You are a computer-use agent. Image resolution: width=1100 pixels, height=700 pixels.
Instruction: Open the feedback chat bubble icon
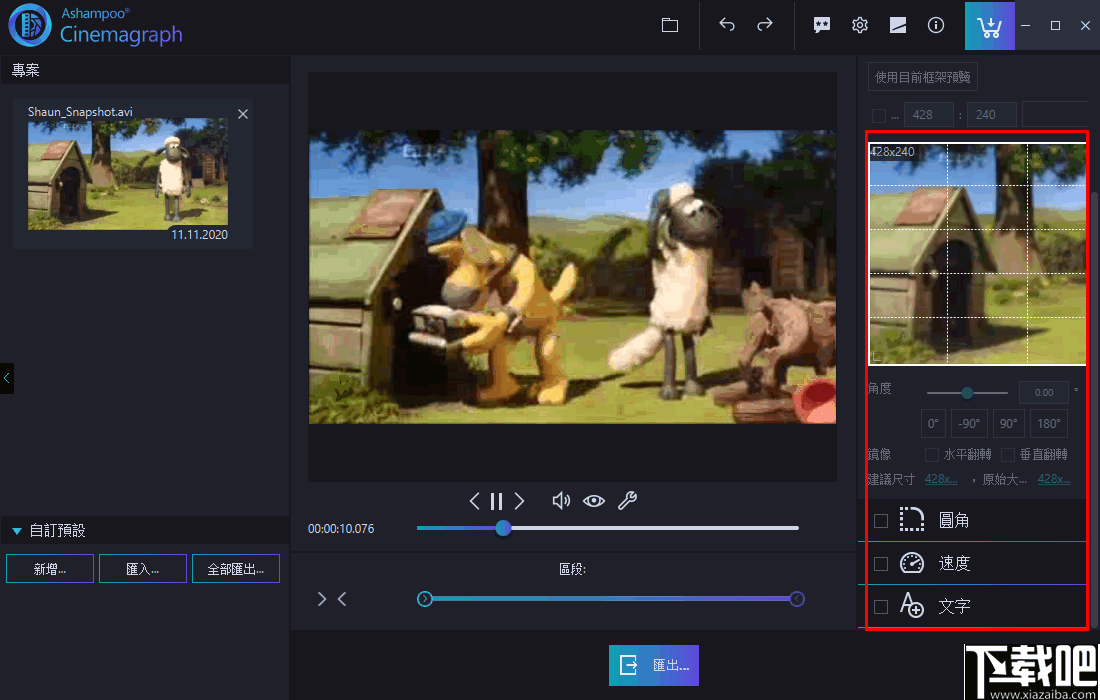(822, 26)
